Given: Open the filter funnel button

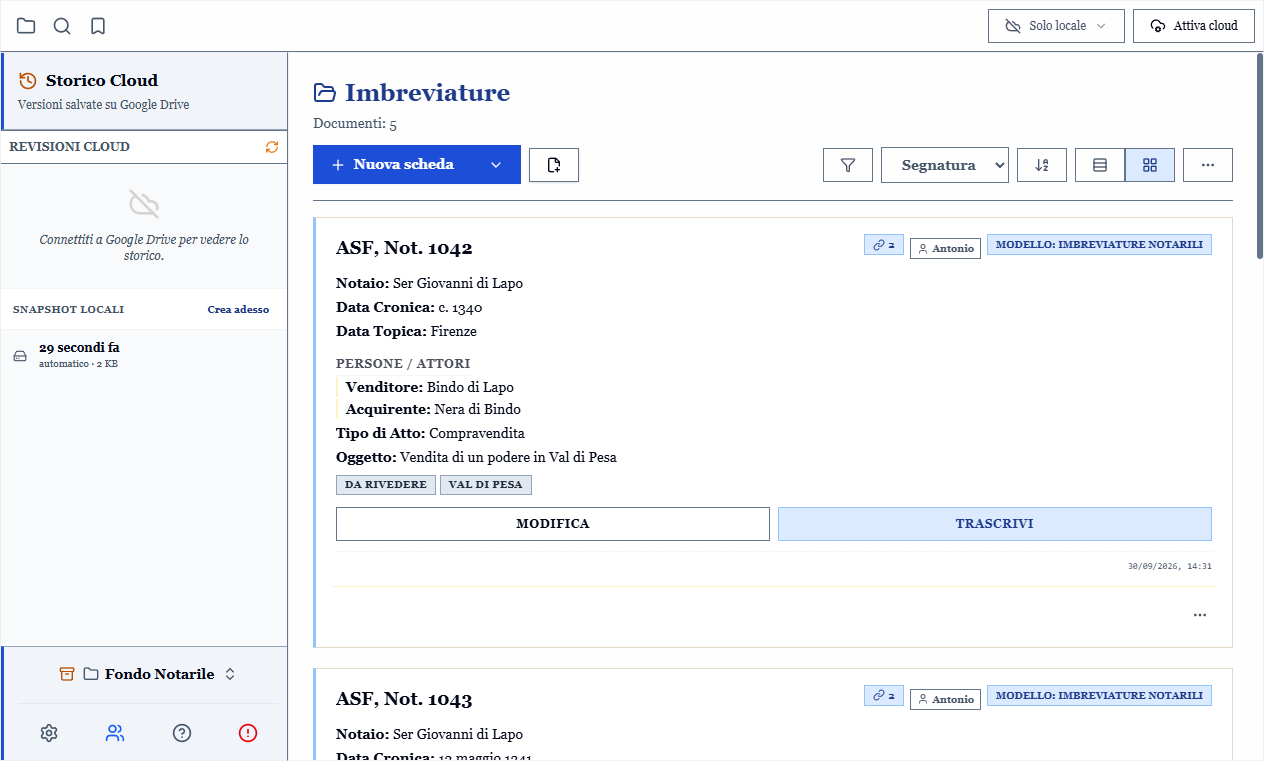Looking at the screenshot, I should click(848, 165).
